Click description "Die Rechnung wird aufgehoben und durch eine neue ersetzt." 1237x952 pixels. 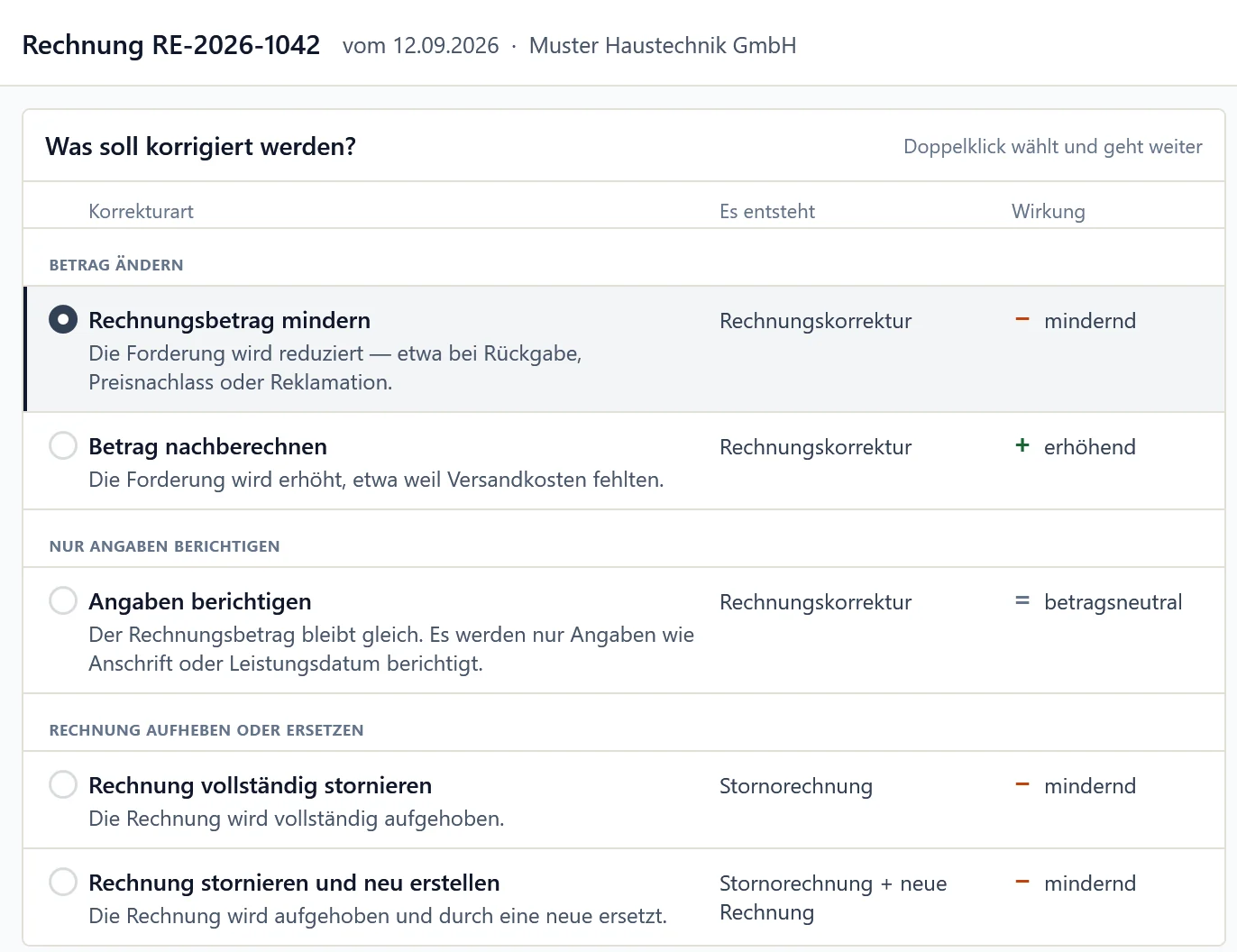378,916
